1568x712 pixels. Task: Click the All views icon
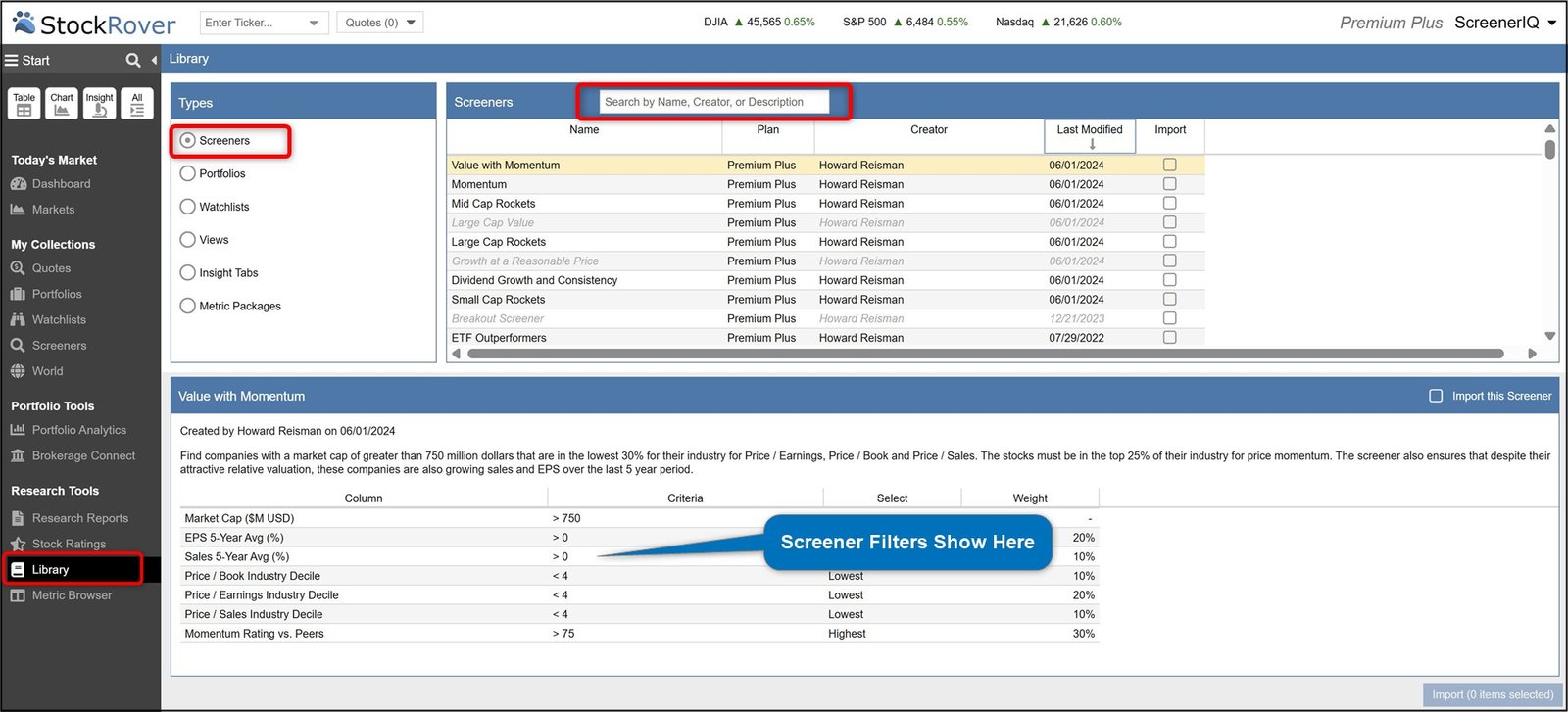(137, 103)
